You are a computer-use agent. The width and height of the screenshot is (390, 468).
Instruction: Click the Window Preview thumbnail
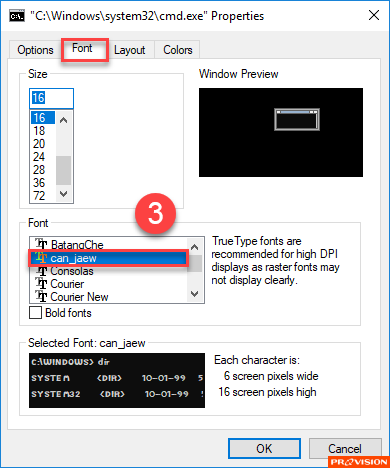(x=281, y=132)
